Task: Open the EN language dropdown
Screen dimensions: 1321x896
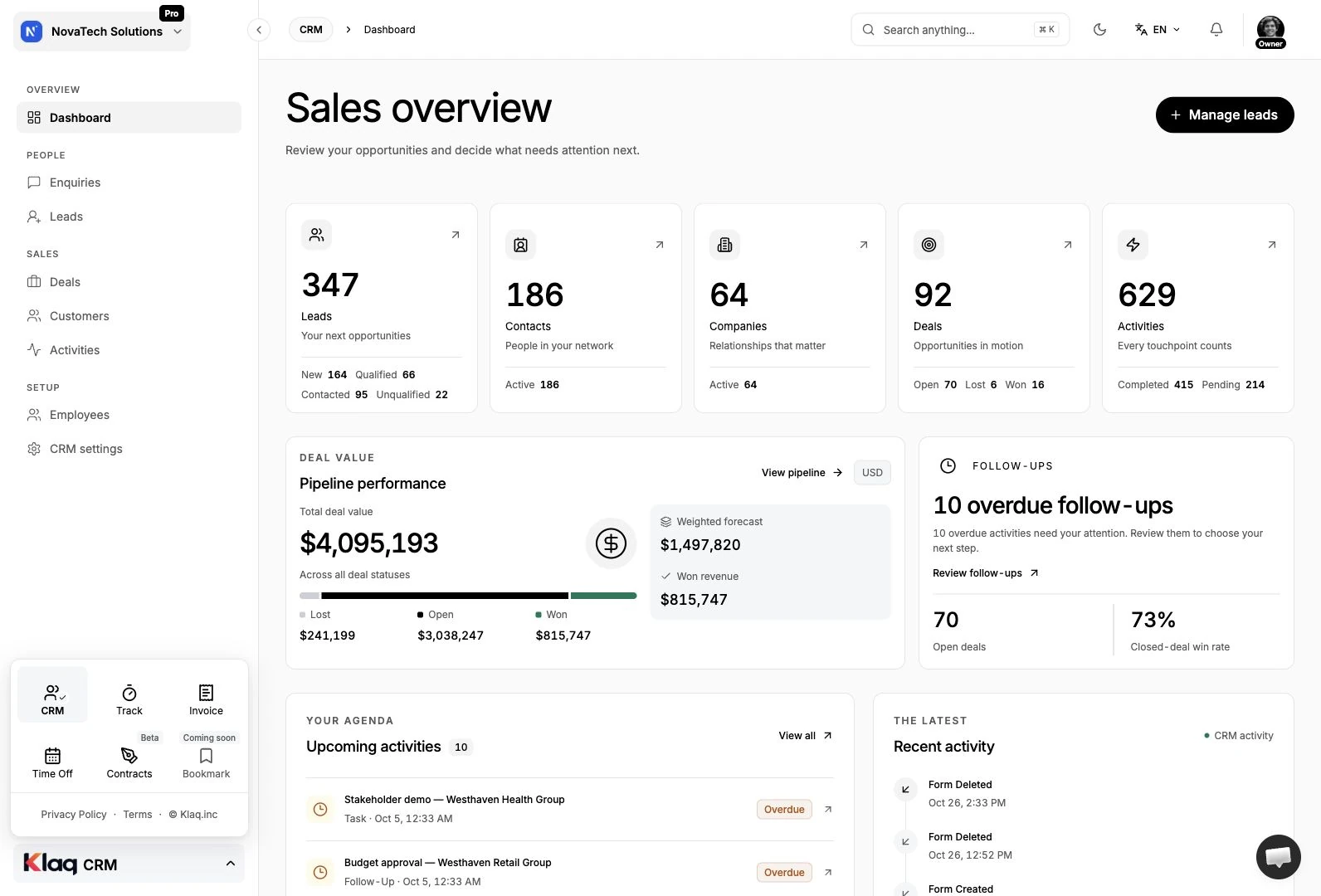Action: pos(1158,30)
